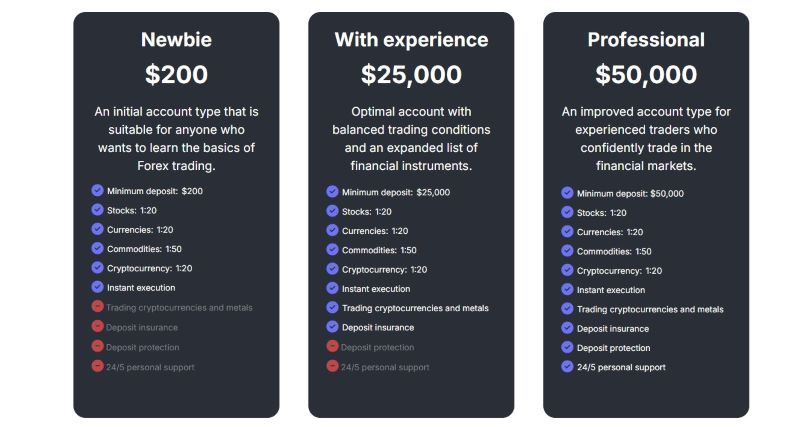
Task: Select the Professional plan heading
Action: click(646, 40)
